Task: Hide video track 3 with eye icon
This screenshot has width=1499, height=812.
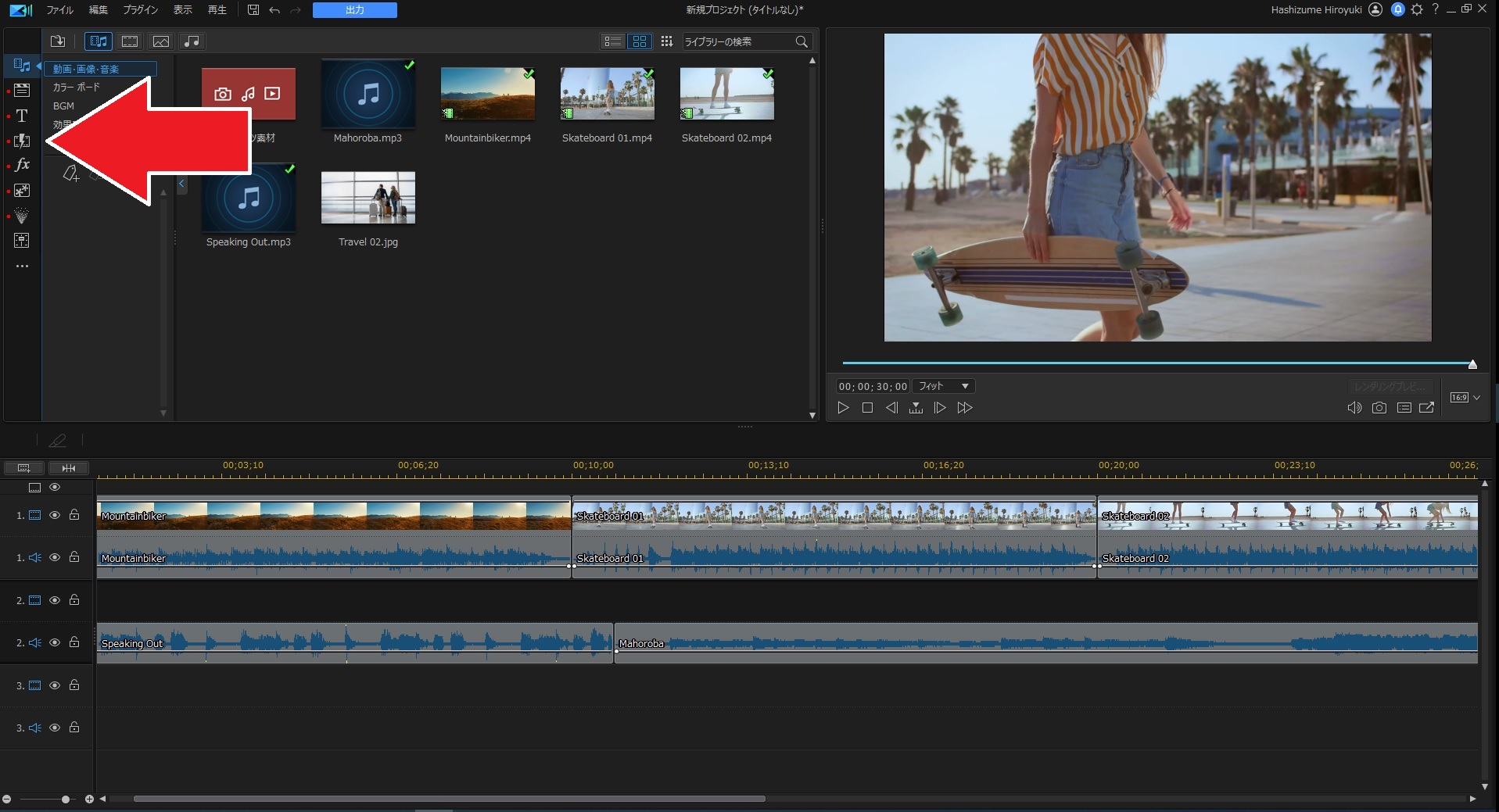Action: pyautogui.click(x=55, y=685)
